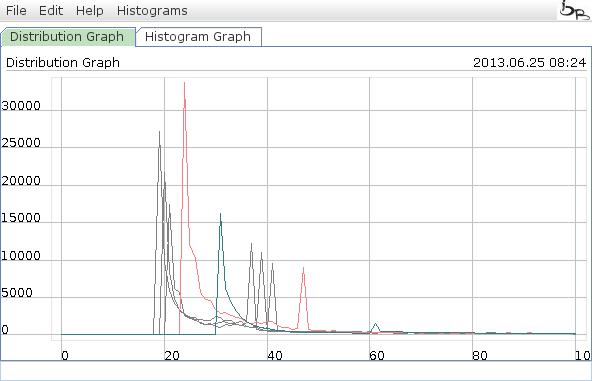
Task: Open the Histograms menu
Action: point(152,11)
